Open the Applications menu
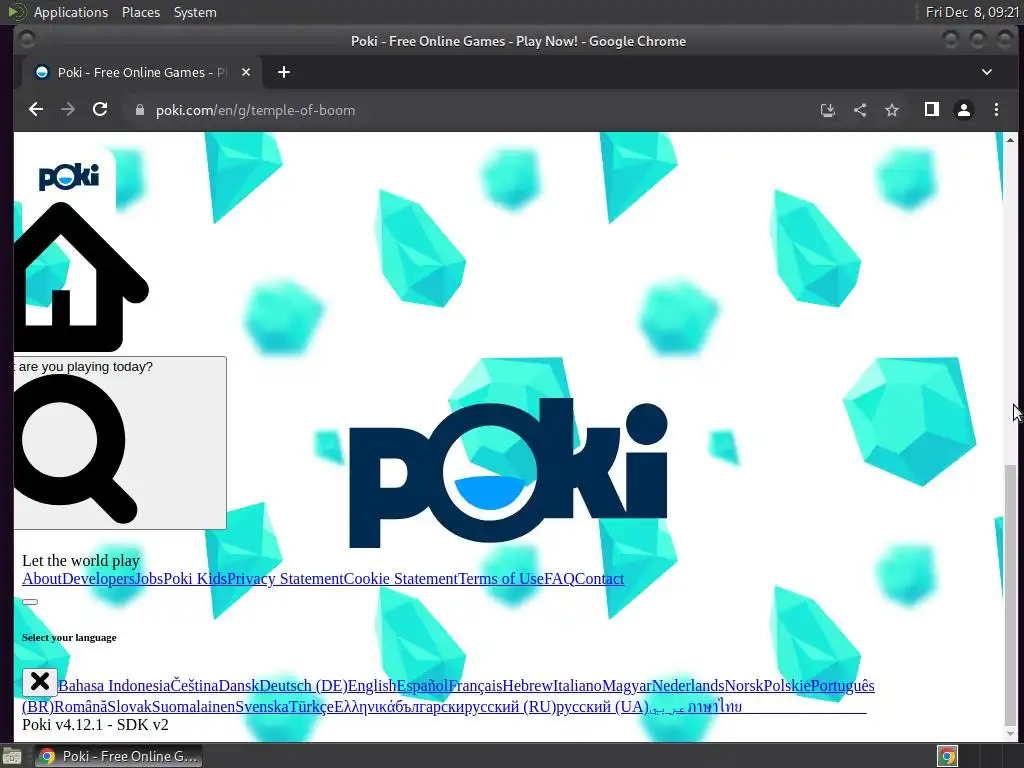Screen dimensions: 1024x768 [71, 12]
